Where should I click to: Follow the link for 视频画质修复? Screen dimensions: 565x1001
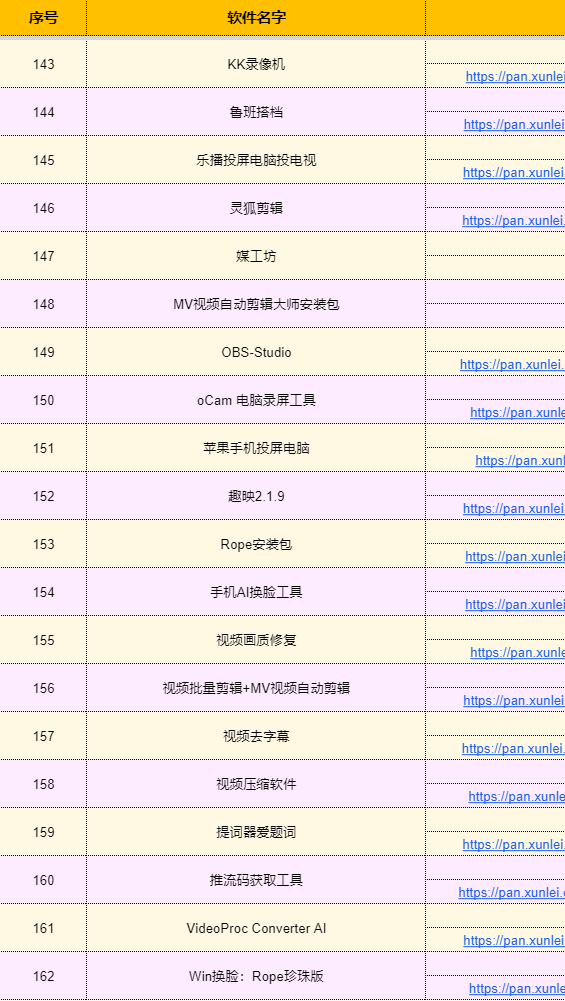[x=517, y=652]
